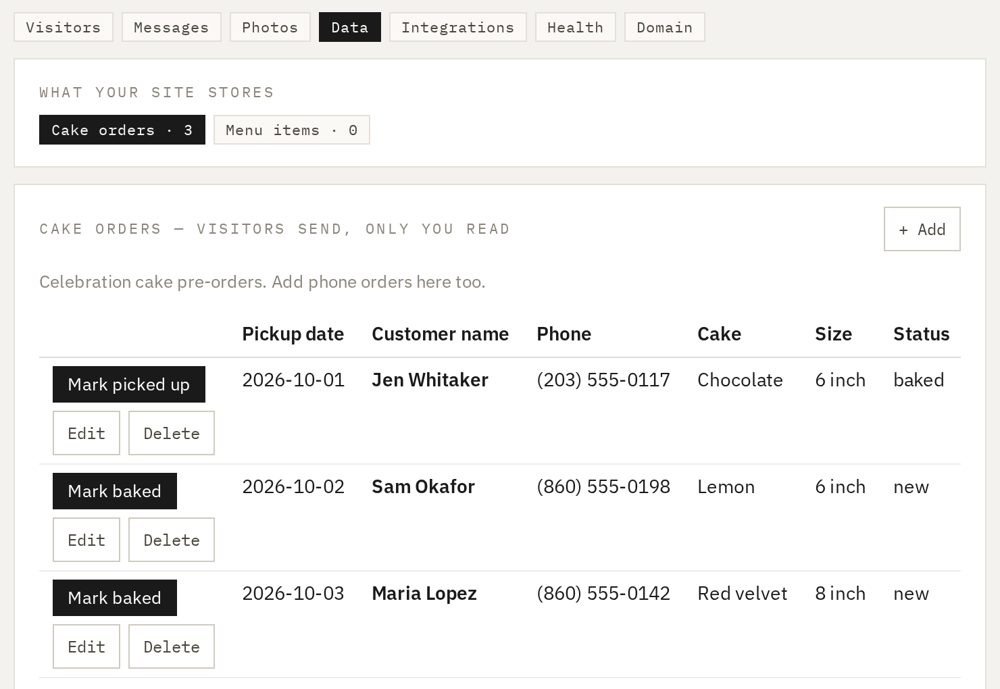Screen dimensions: 1000x689
Task: Click Sam Okafor's 6 inch size cell
Action: (x=840, y=487)
